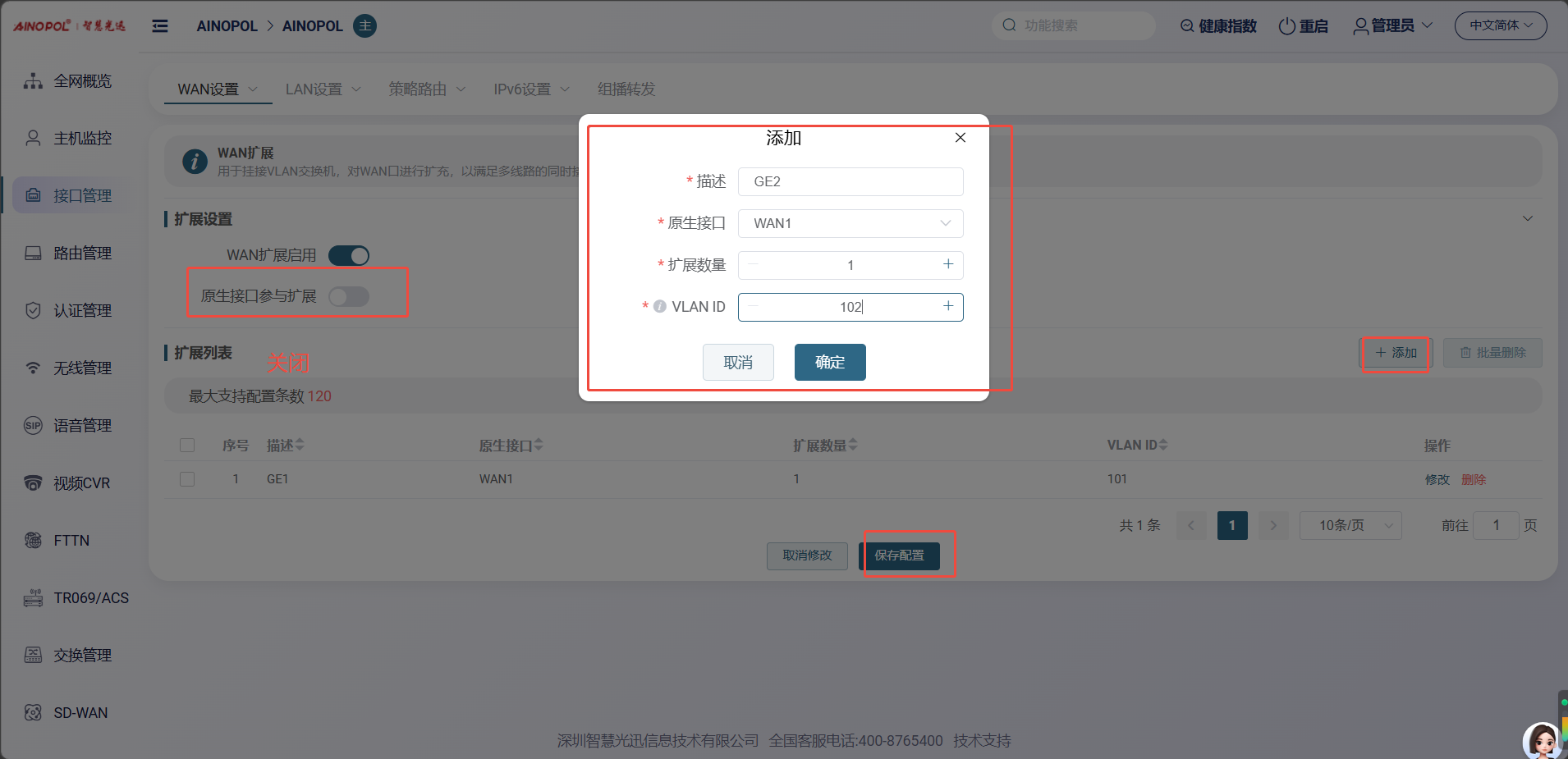Click the hamburger menu collapse icon
This screenshot has height=759, width=1568.
tap(160, 26)
